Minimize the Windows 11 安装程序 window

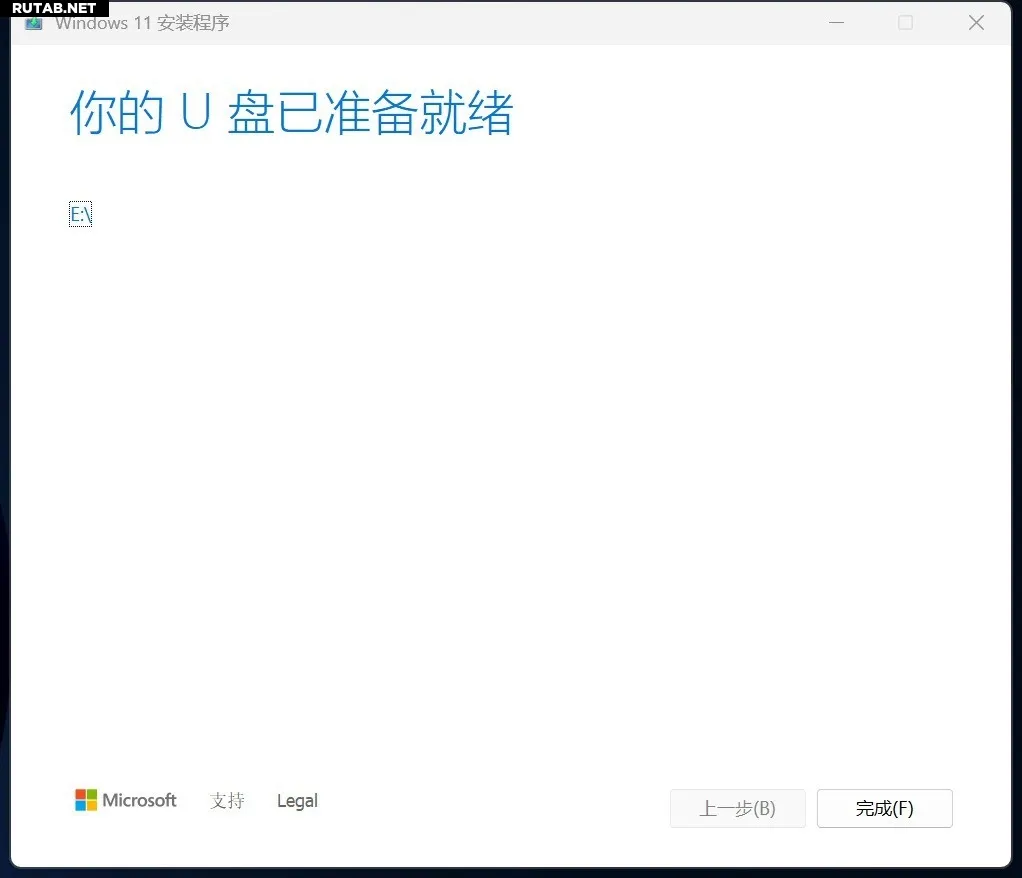[836, 23]
